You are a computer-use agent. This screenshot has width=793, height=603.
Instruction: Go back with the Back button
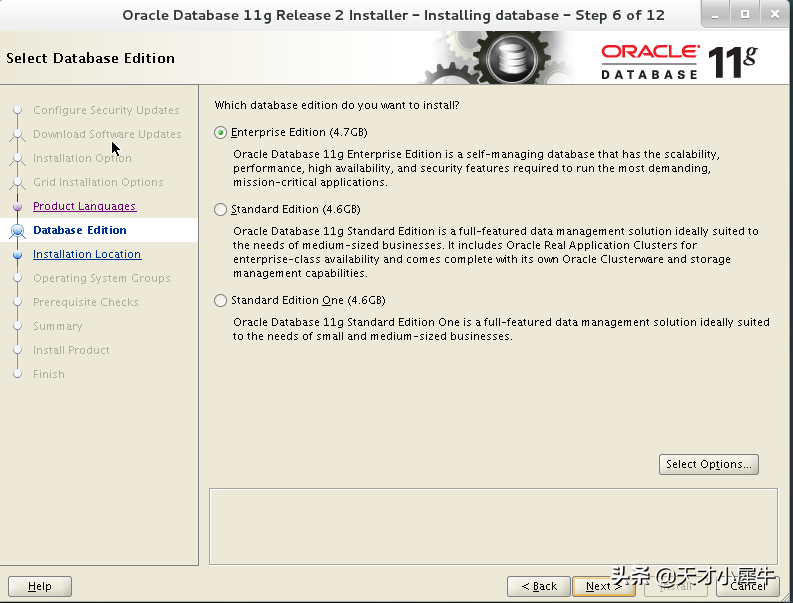point(539,586)
